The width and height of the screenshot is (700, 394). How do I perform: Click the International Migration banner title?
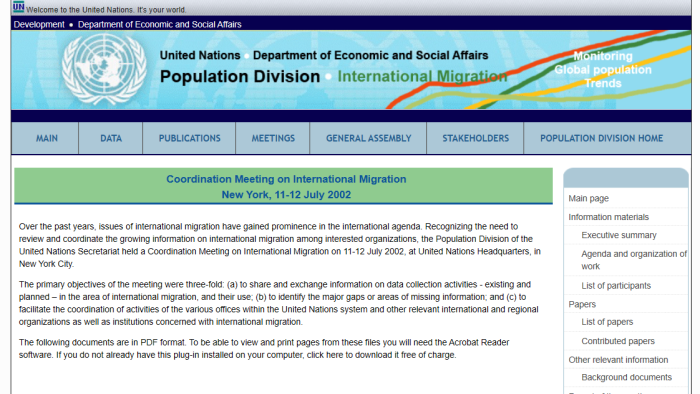[x=422, y=76]
